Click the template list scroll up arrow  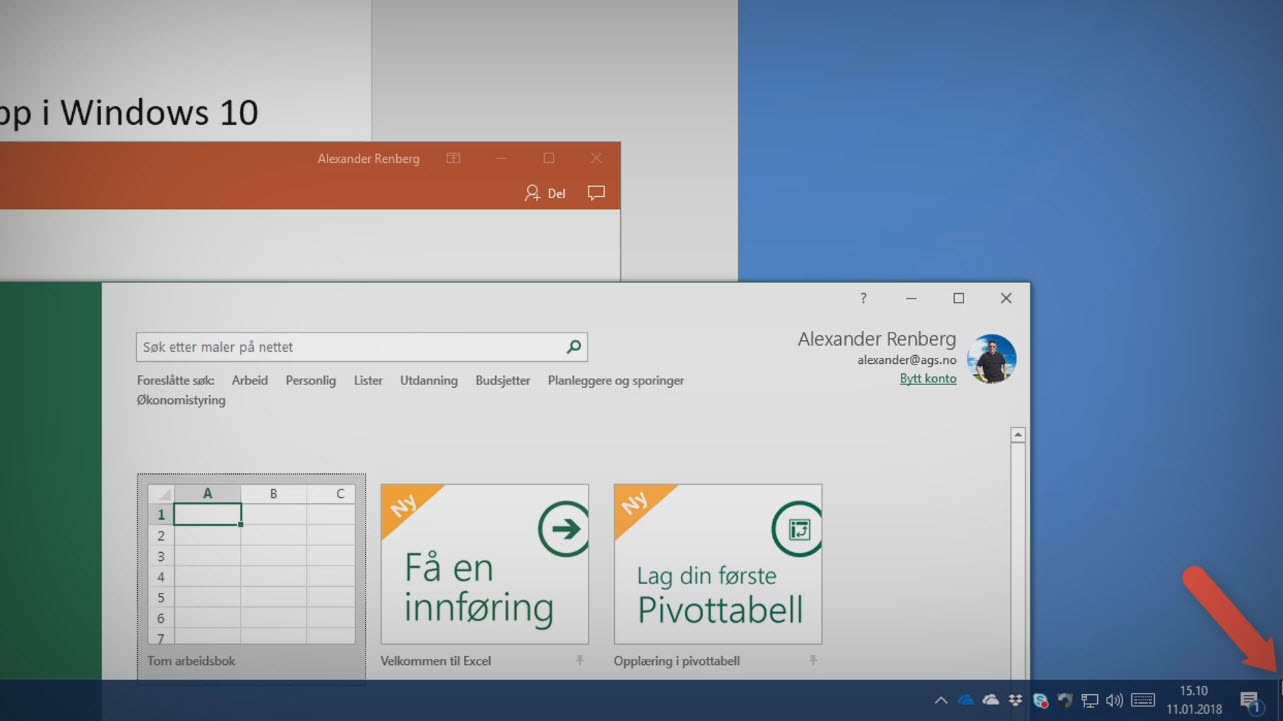tap(1017, 435)
